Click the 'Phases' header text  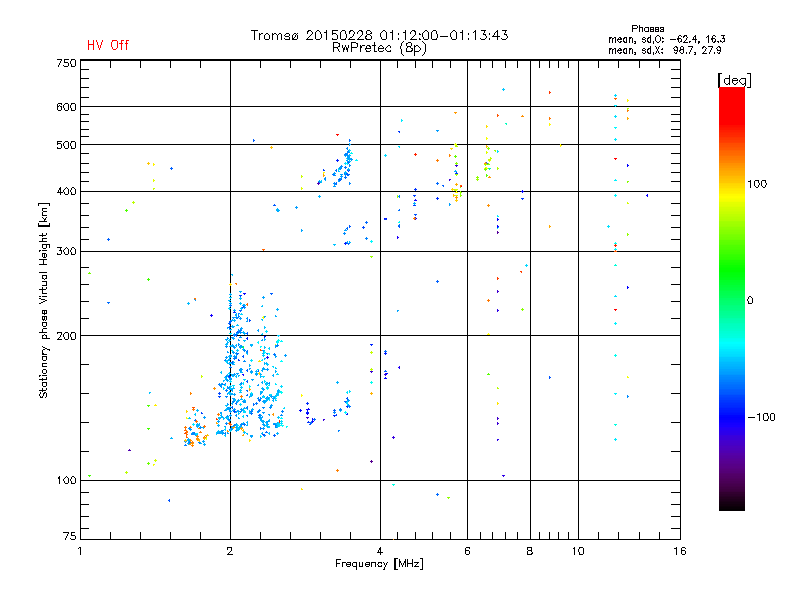click(647, 29)
